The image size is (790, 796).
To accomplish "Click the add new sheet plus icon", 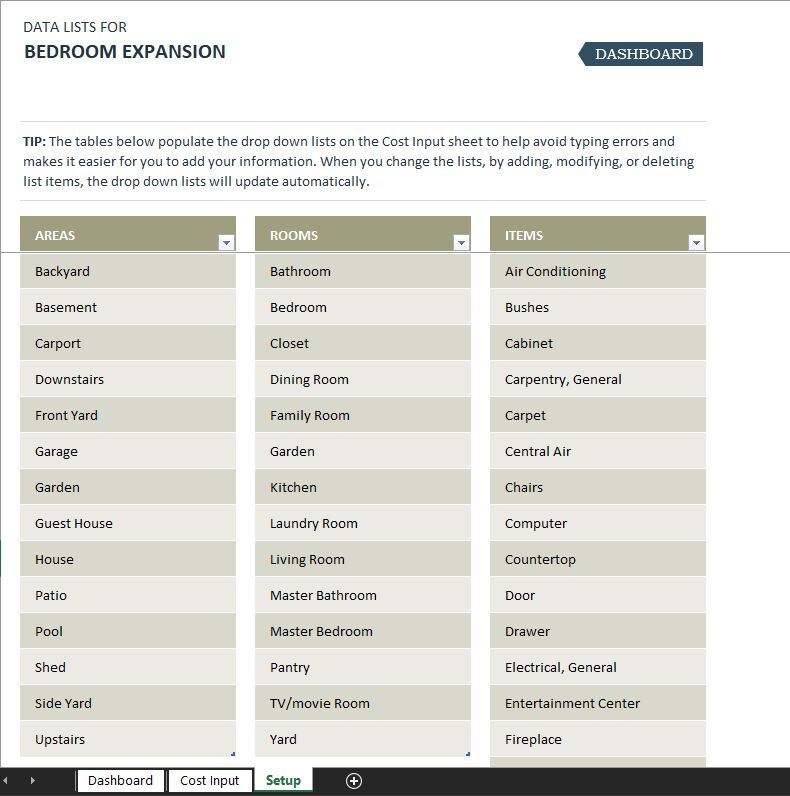I will 353,781.
